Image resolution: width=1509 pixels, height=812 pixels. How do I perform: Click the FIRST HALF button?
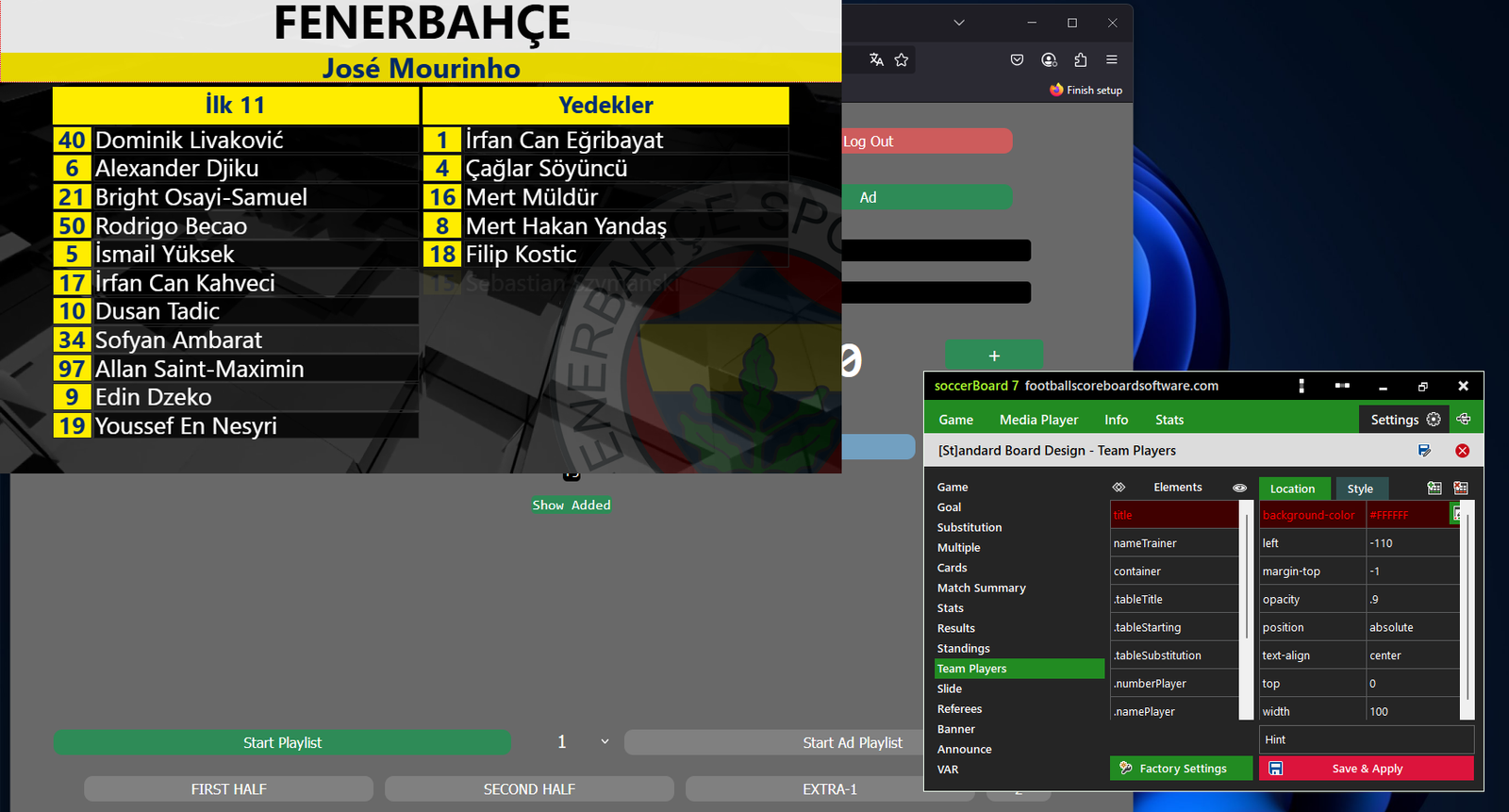pos(229,789)
